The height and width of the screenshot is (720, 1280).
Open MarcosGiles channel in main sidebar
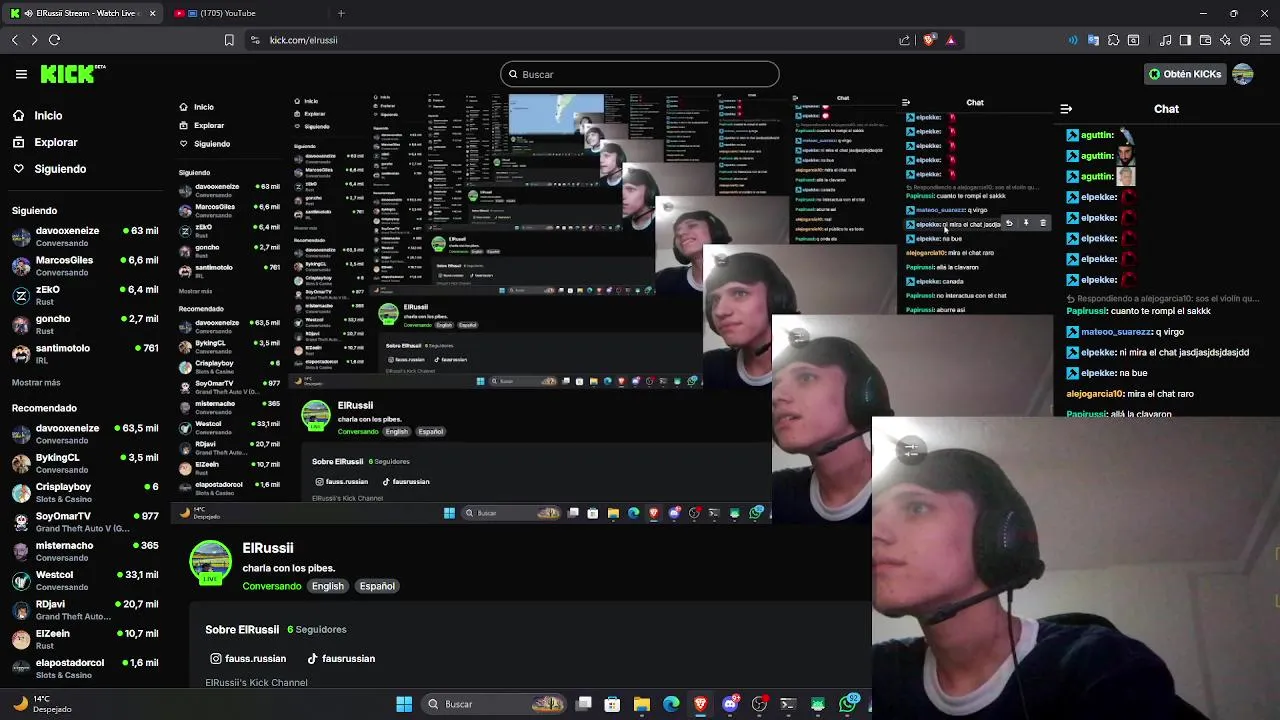[x=85, y=266]
